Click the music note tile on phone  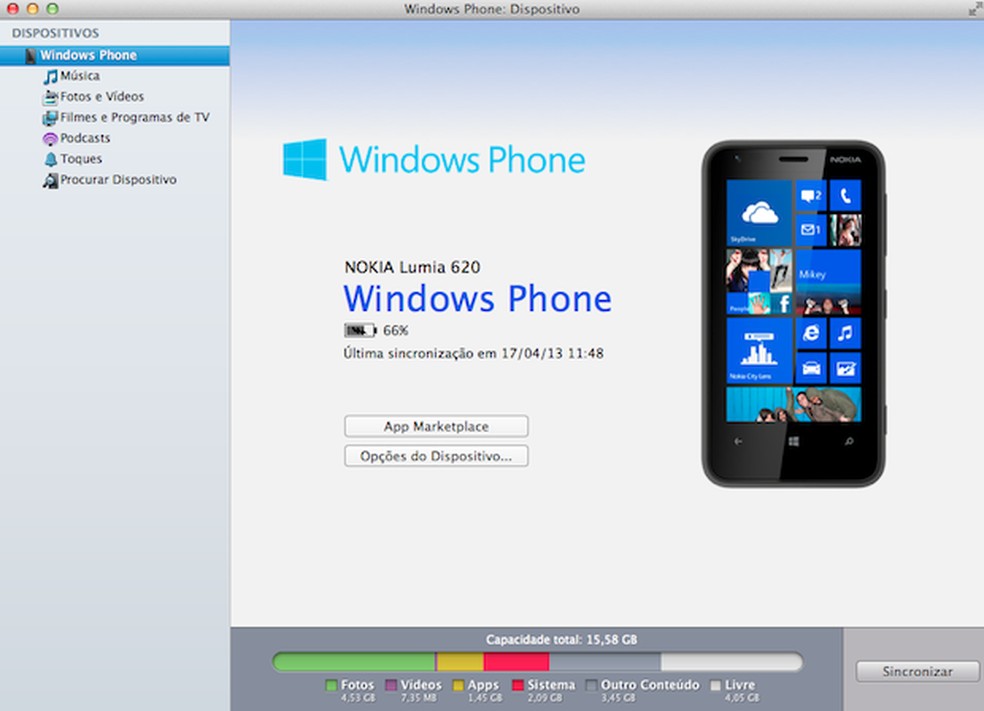point(845,333)
